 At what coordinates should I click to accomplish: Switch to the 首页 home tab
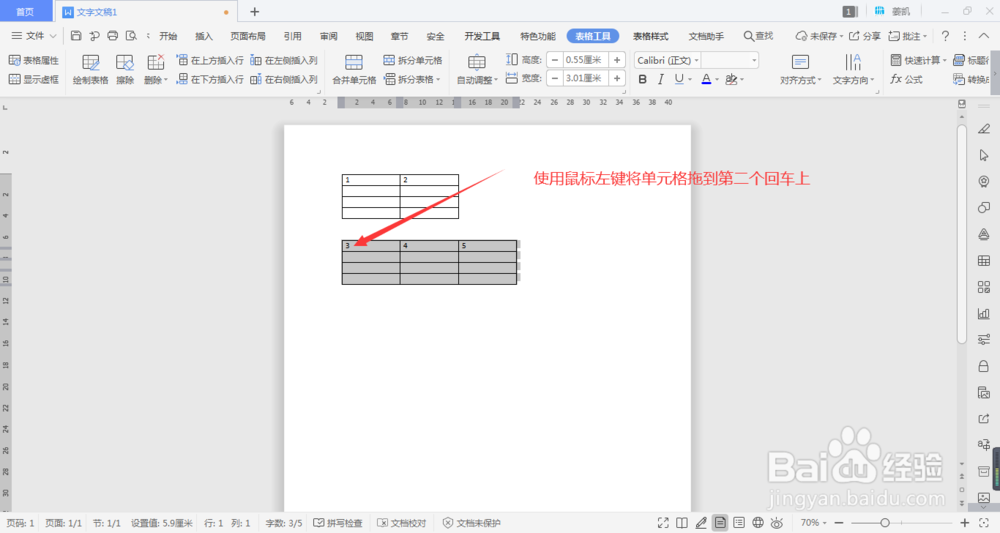[x=26, y=11]
